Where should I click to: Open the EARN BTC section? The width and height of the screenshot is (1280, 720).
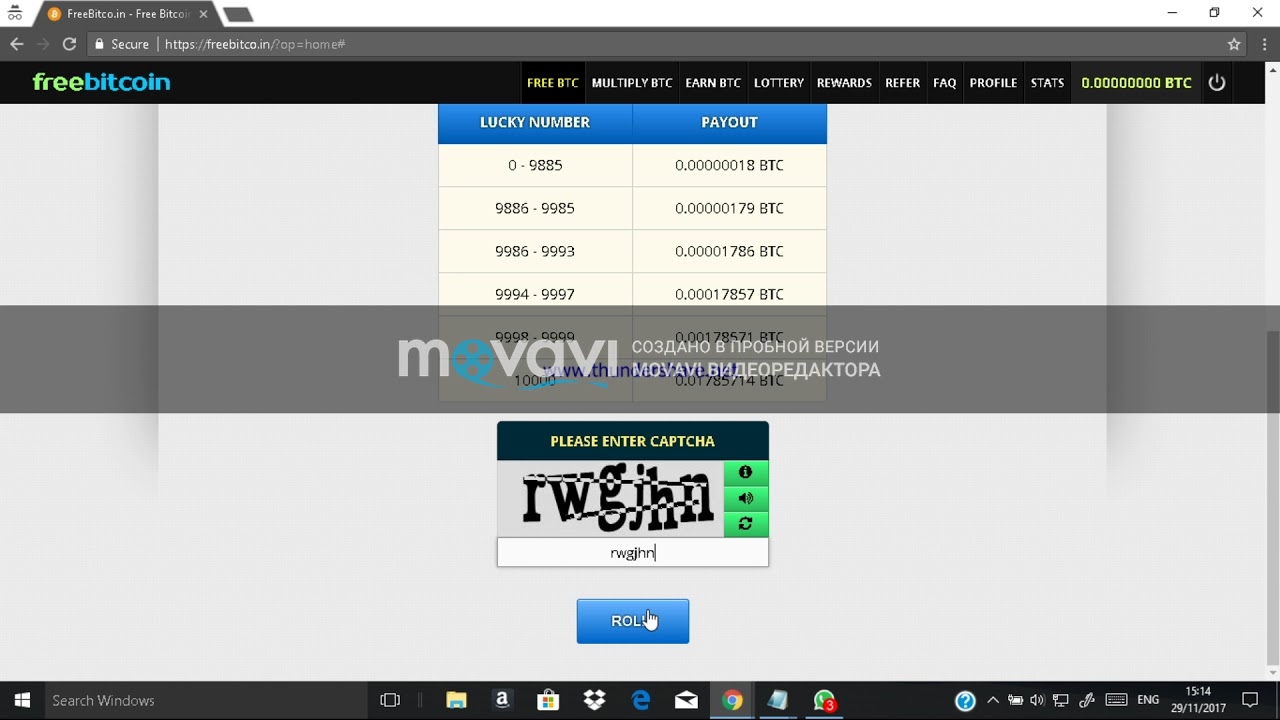click(713, 83)
